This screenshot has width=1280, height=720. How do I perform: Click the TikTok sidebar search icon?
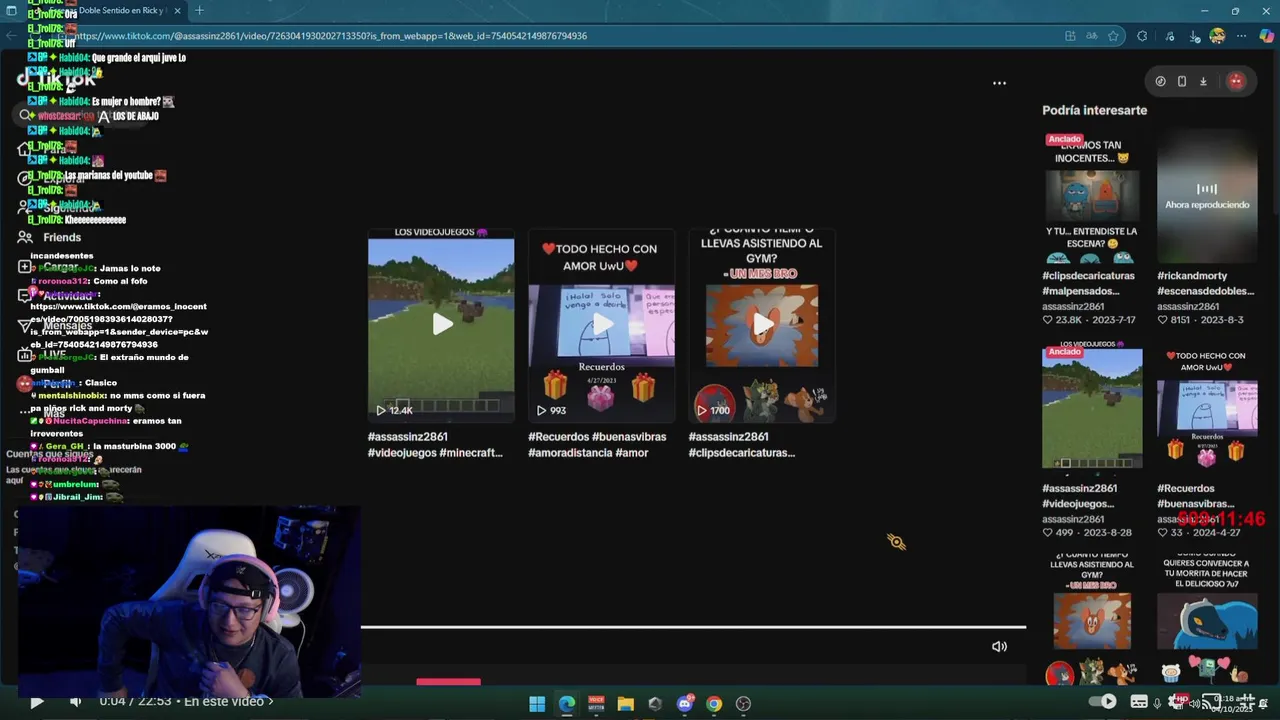[x=26, y=115]
